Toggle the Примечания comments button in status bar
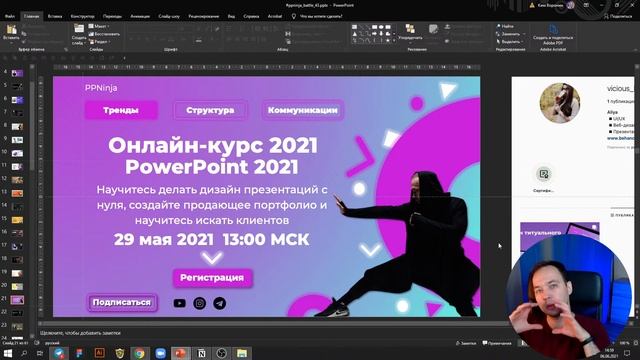This screenshot has width=640, height=360. pos(497,343)
